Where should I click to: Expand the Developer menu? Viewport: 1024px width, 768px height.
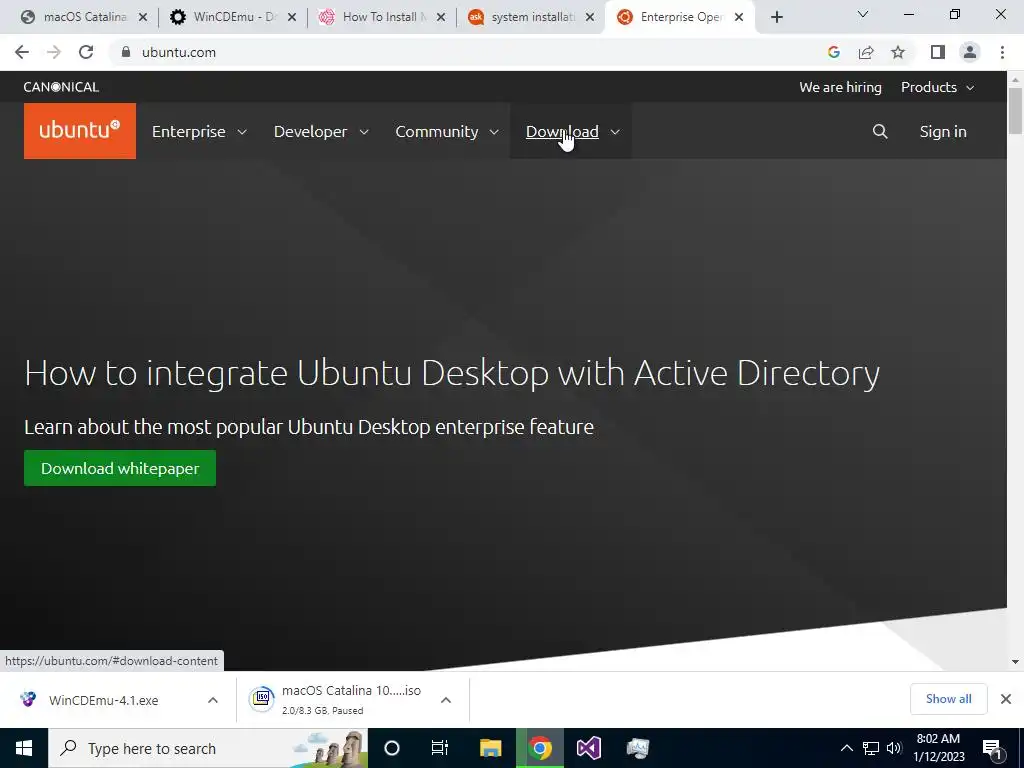coord(321,131)
